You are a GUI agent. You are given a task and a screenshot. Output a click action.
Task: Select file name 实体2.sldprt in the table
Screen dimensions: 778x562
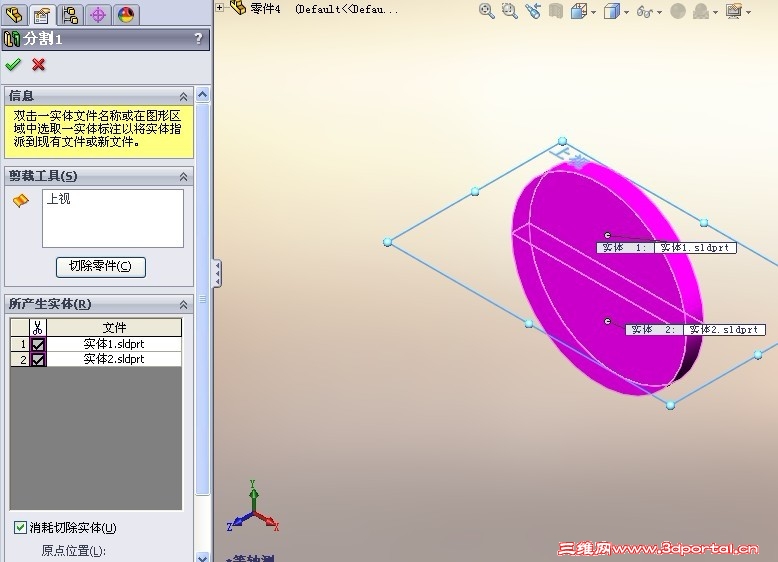coord(114,359)
